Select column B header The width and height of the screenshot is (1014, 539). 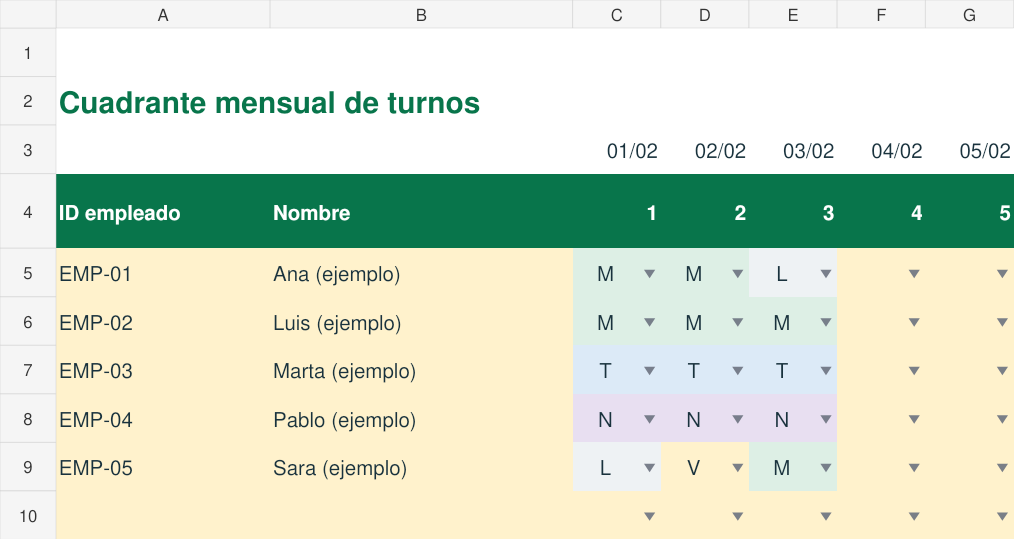pyautogui.click(x=421, y=14)
